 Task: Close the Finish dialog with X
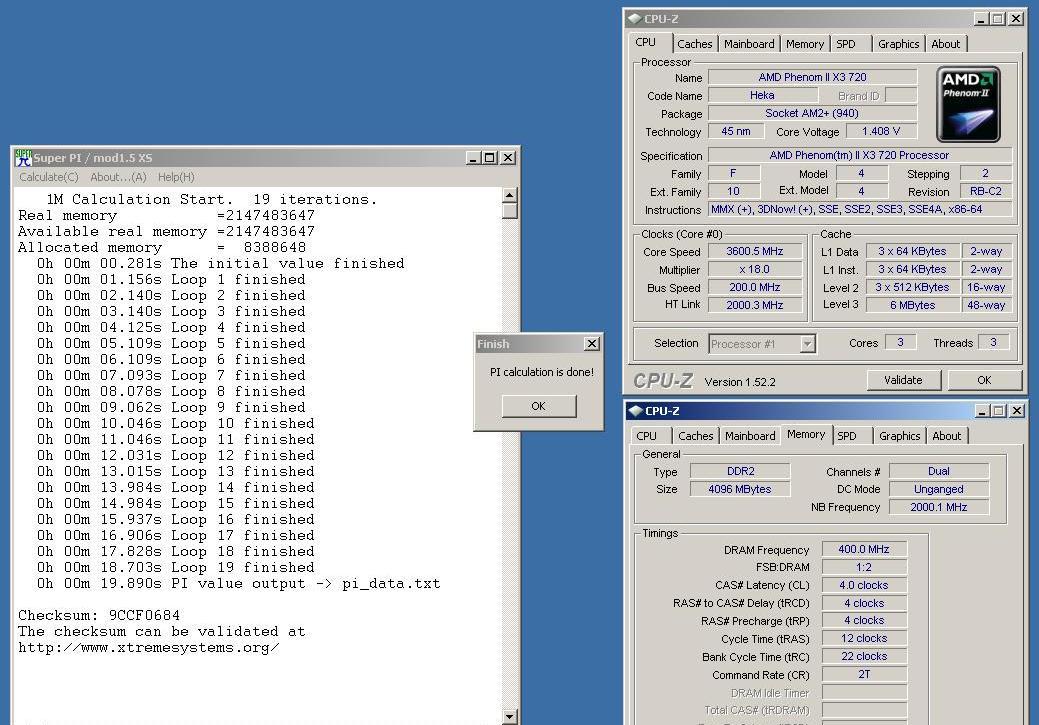pyautogui.click(x=592, y=344)
